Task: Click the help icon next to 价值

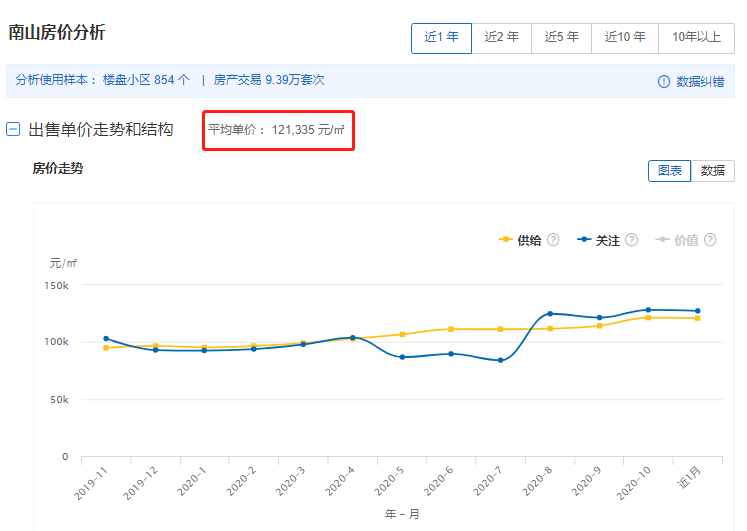Action: coord(710,240)
